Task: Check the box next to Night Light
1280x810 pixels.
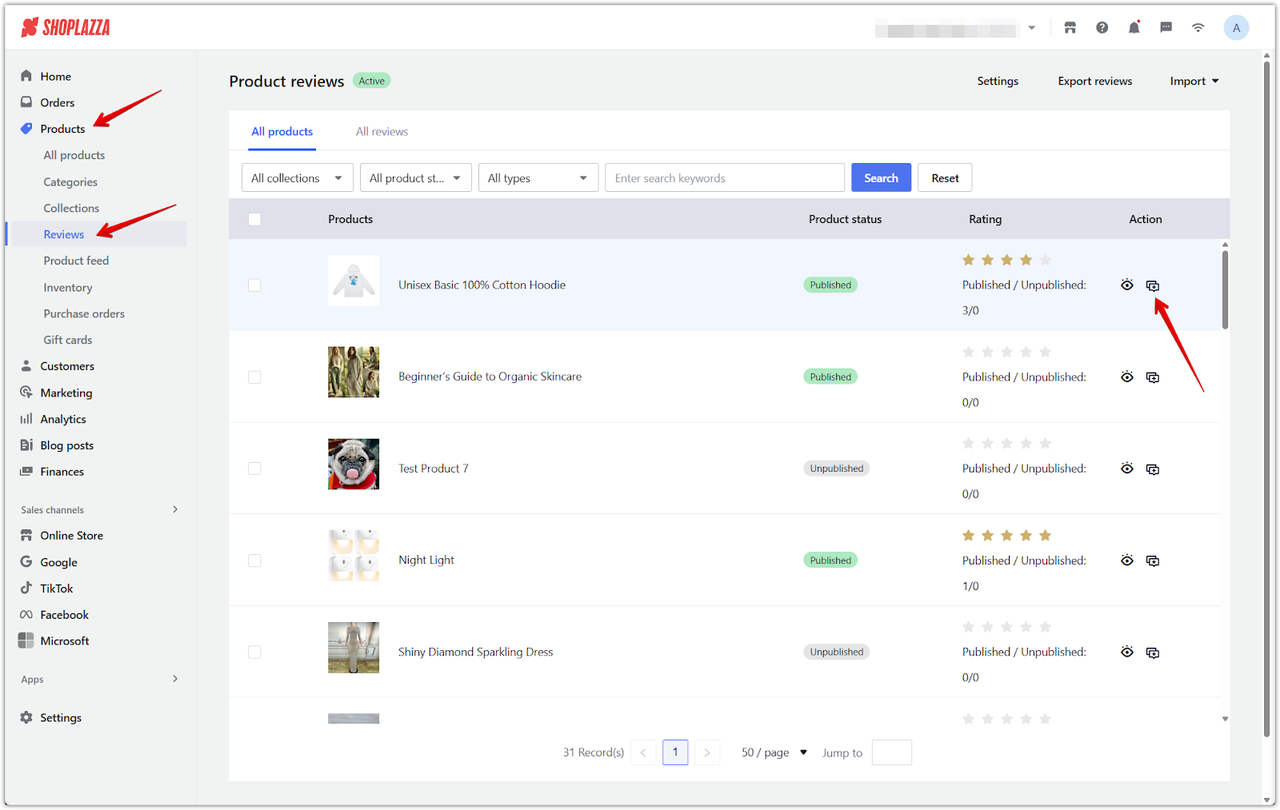Action: (254, 561)
